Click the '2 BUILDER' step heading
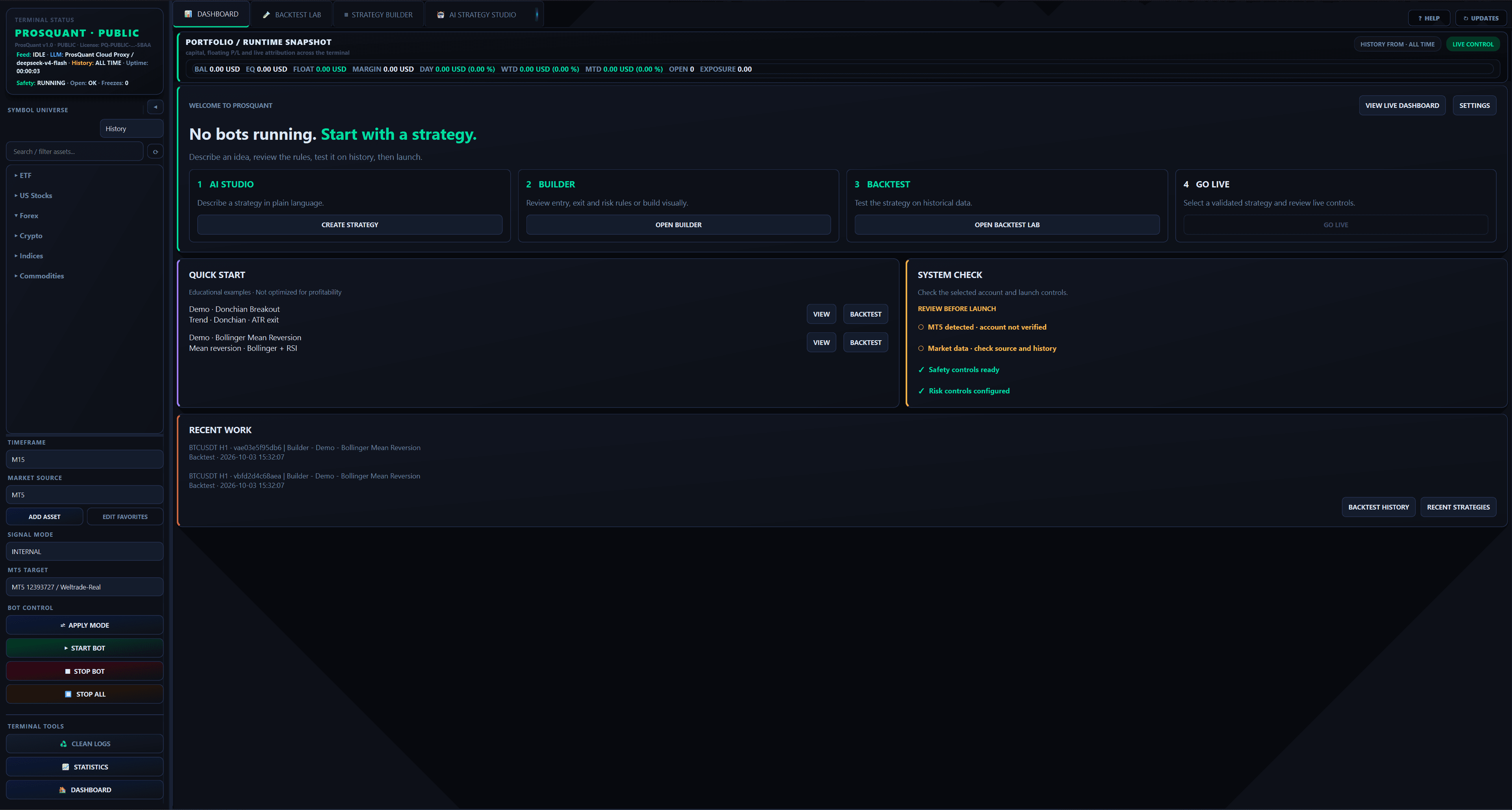This screenshot has width=1512, height=810. click(550, 184)
